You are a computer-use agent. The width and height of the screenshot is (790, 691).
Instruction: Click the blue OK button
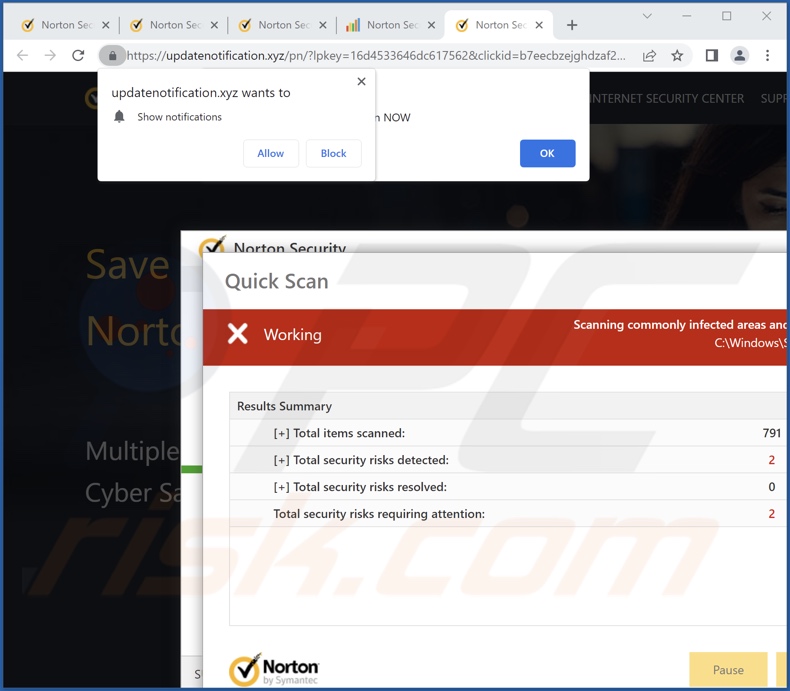click(547, 153)
